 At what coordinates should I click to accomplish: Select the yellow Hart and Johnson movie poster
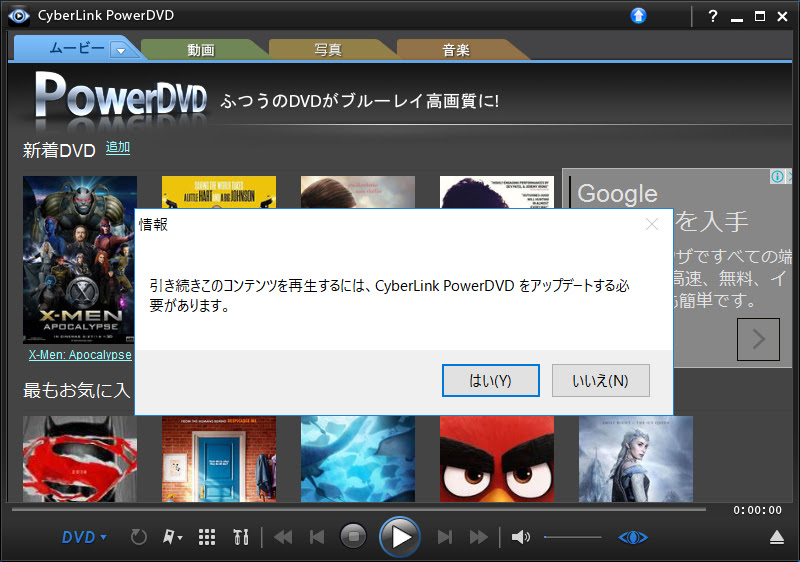(219, 192)
